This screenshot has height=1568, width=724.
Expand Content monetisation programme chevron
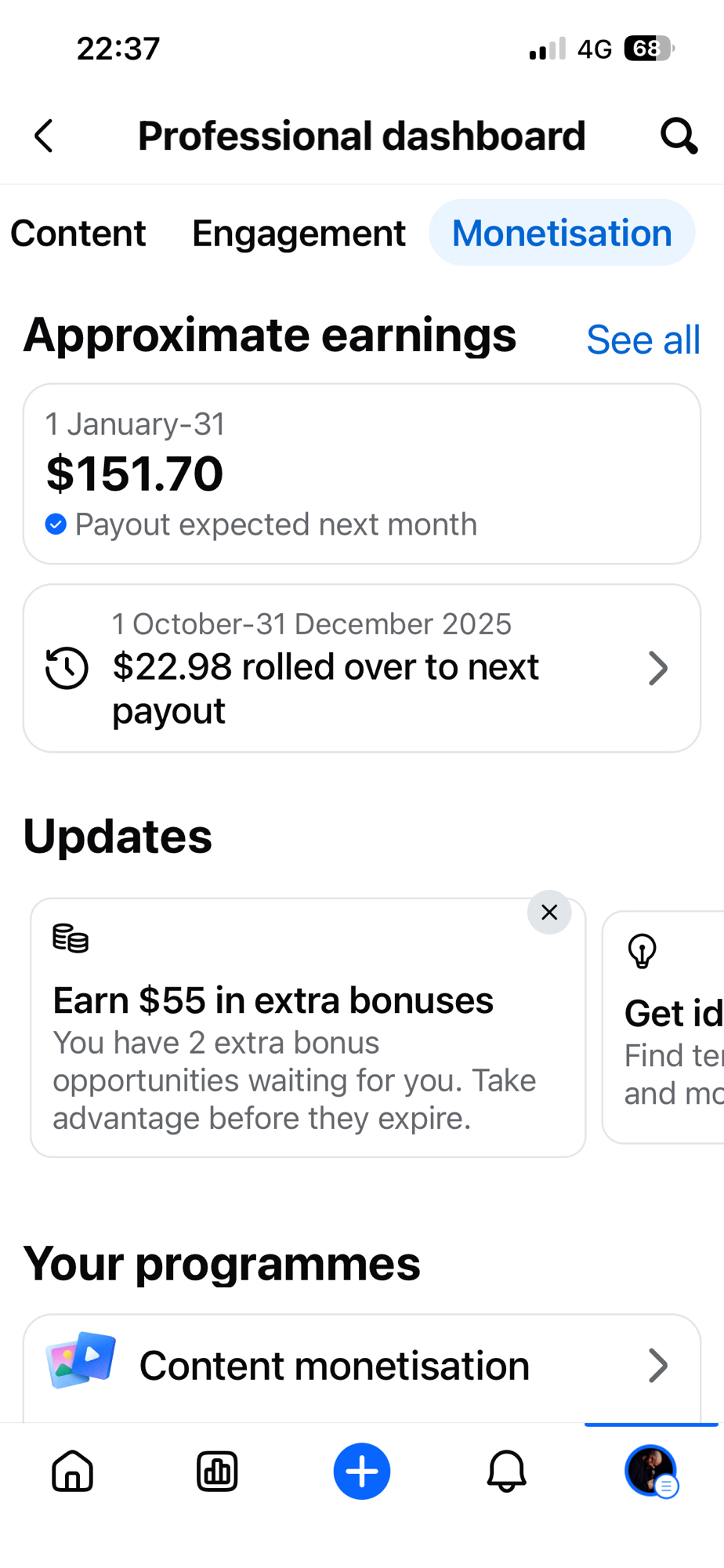(658, 1366)
